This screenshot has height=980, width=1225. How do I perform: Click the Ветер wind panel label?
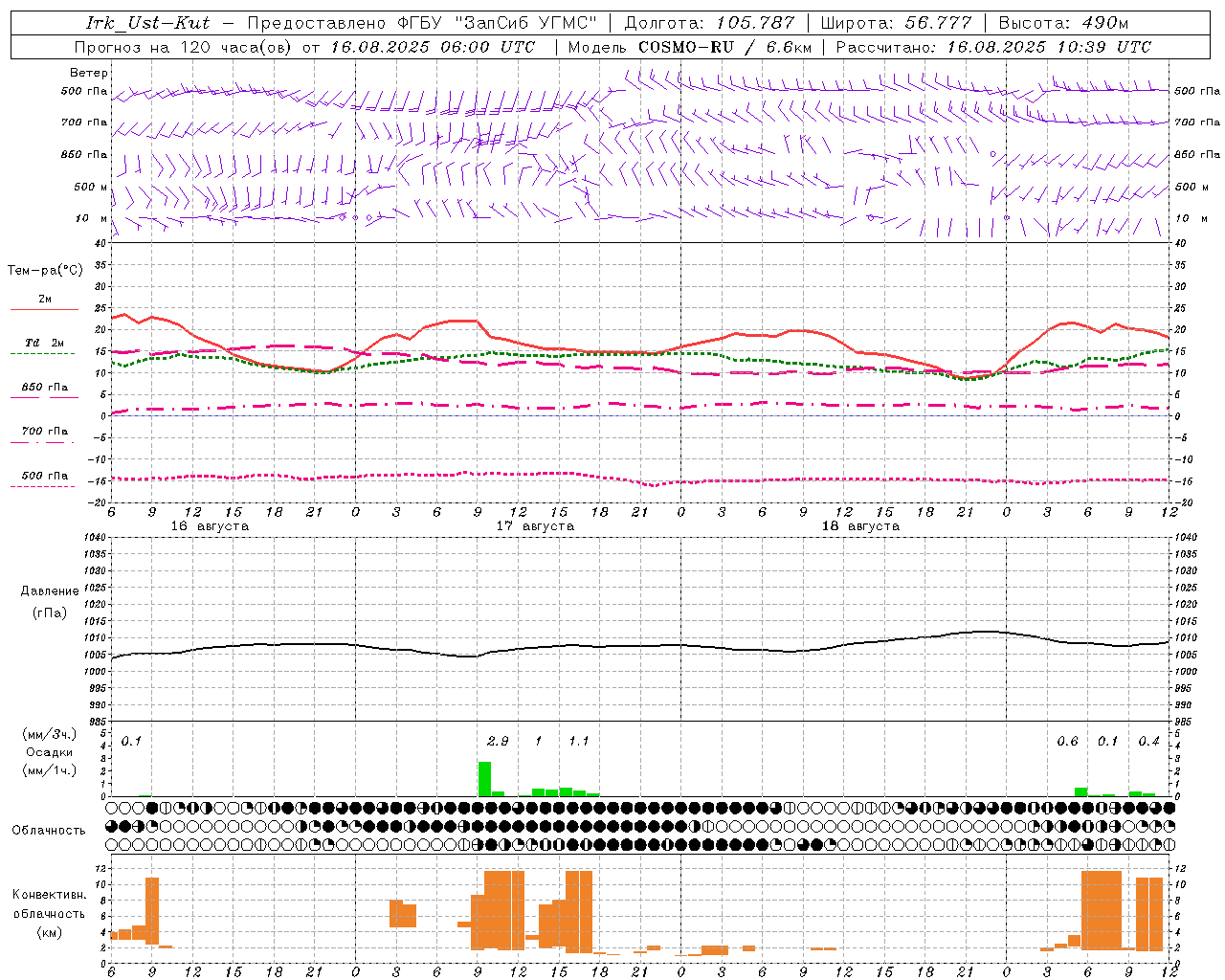(x=89, y=73)
